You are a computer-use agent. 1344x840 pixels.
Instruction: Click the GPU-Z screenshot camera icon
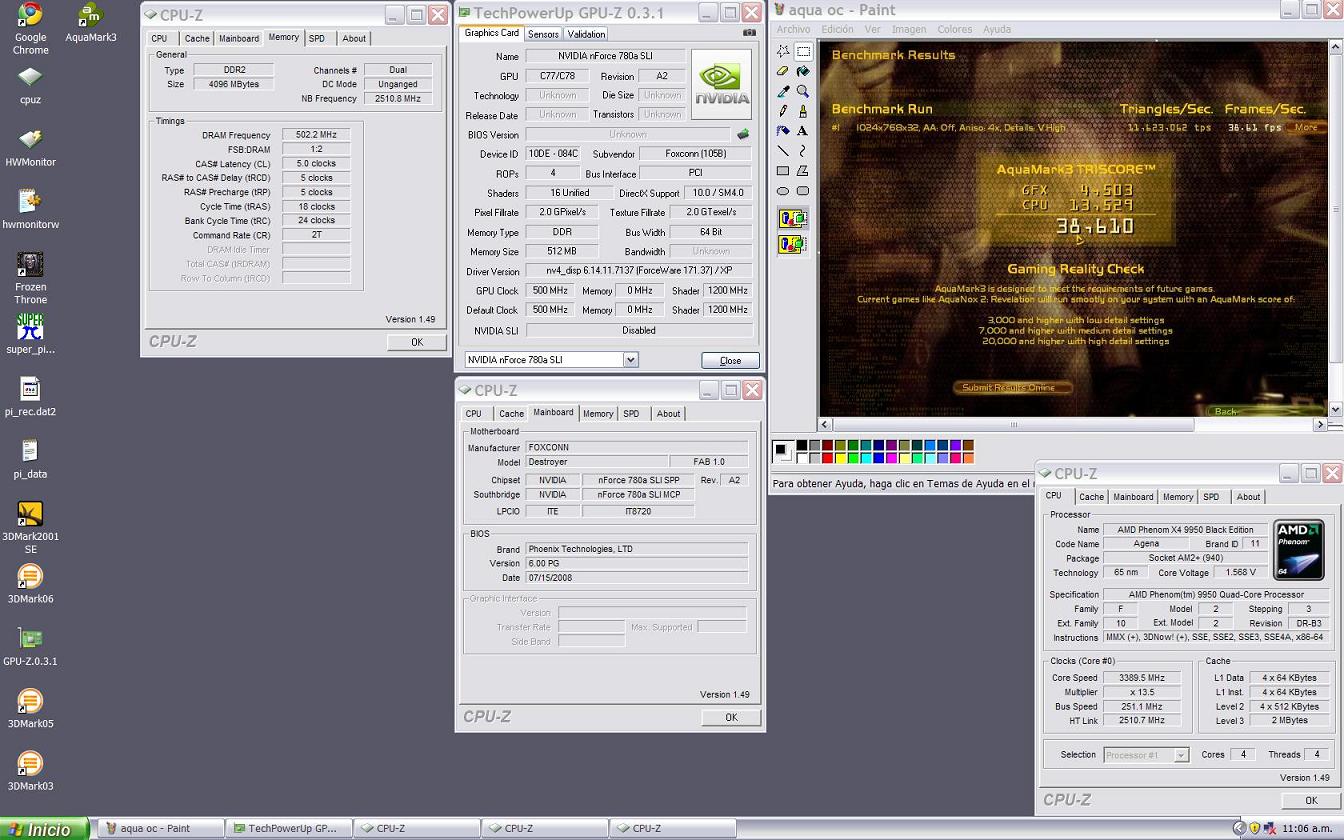coord(749,33)
